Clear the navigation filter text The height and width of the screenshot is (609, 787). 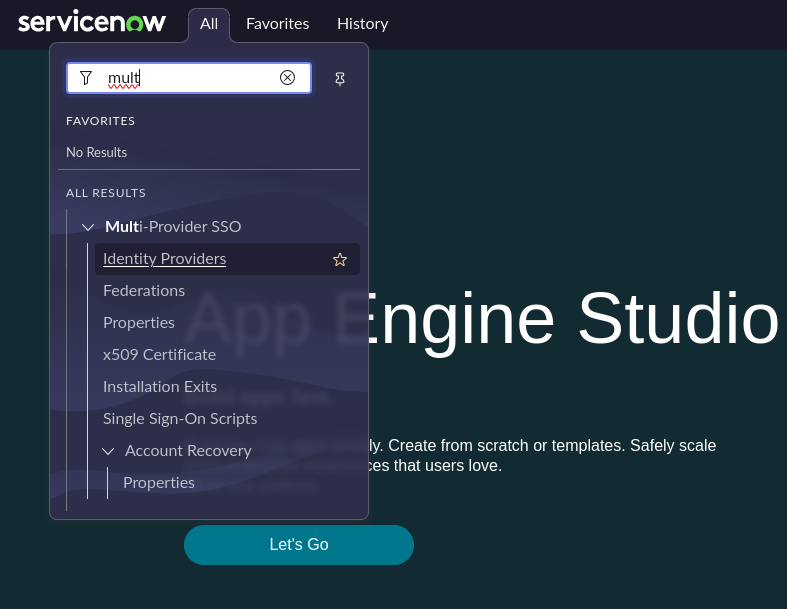click(288, 78)
